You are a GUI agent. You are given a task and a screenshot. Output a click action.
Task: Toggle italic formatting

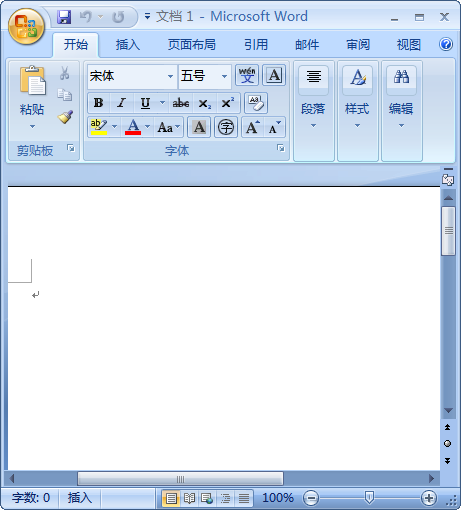point(121,103)
